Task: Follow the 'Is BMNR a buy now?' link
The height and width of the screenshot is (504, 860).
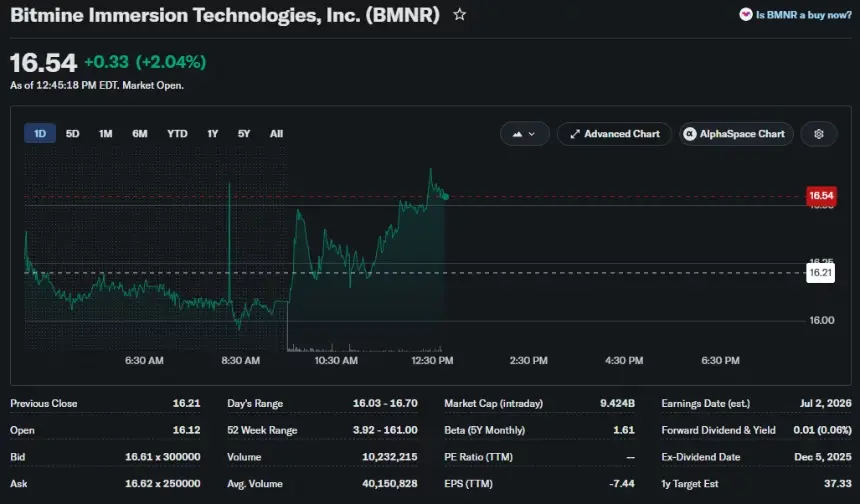Action: click(x=804, y=15)
